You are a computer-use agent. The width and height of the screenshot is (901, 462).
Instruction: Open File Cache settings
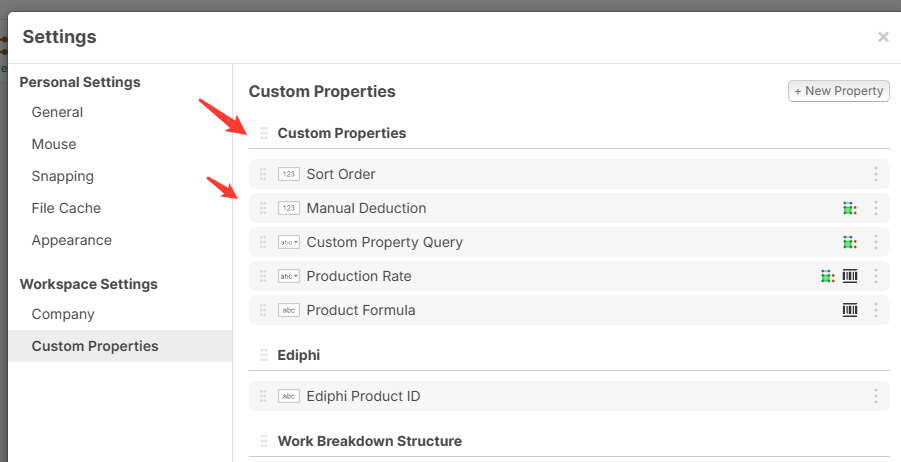point(66,208)
